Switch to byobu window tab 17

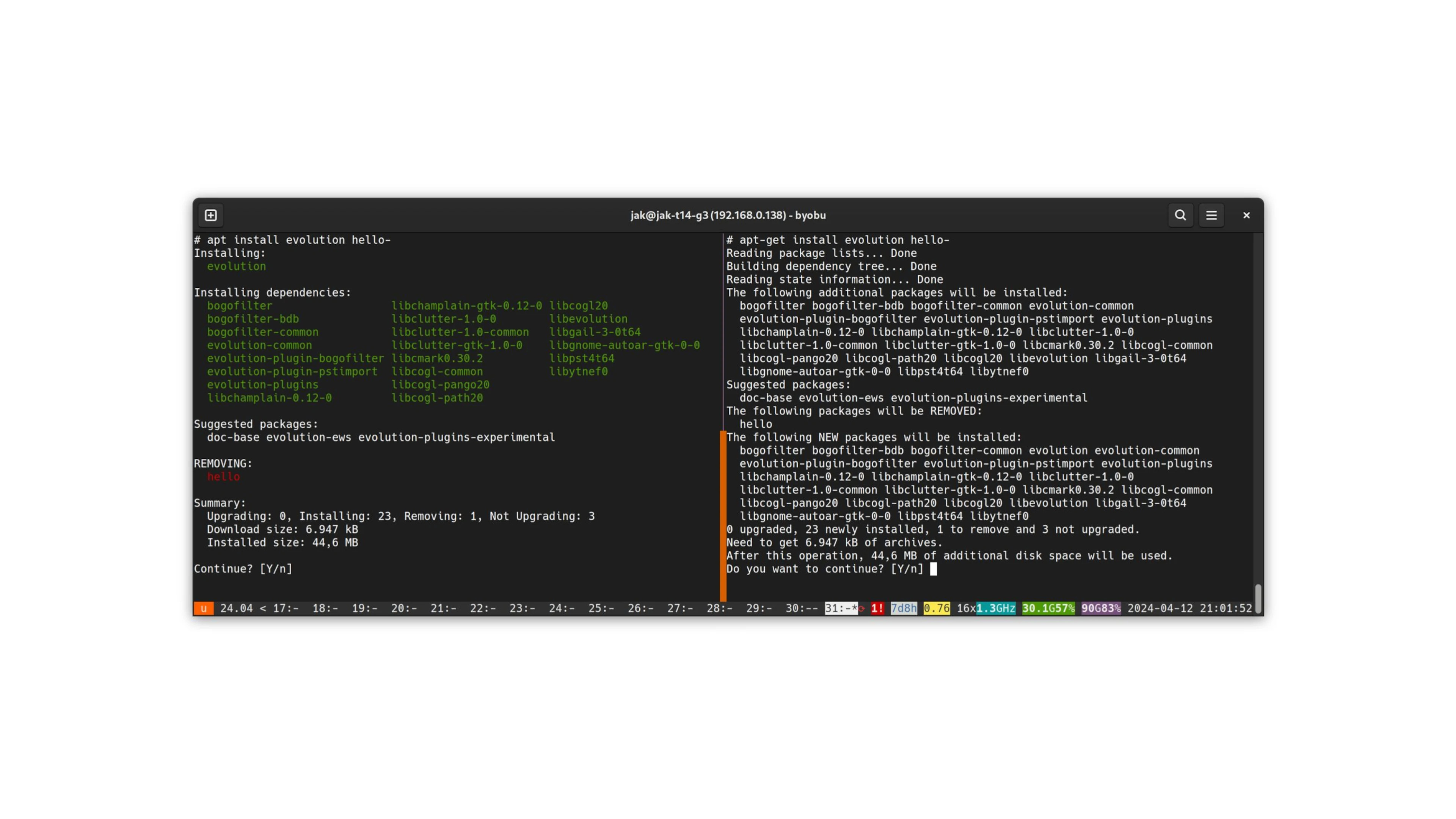(285, 608)
